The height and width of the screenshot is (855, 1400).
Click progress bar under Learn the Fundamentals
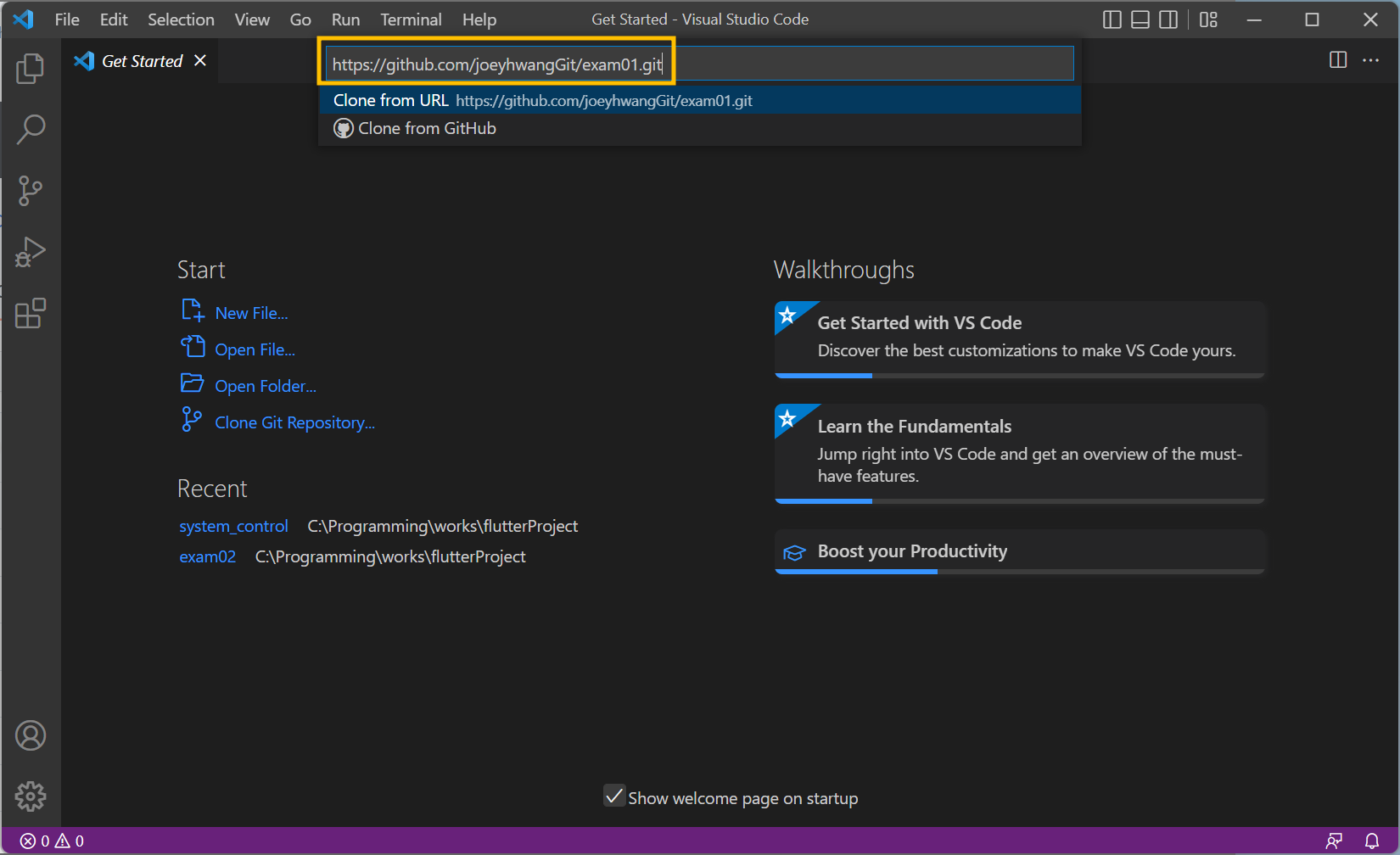tap(1020, 501)
